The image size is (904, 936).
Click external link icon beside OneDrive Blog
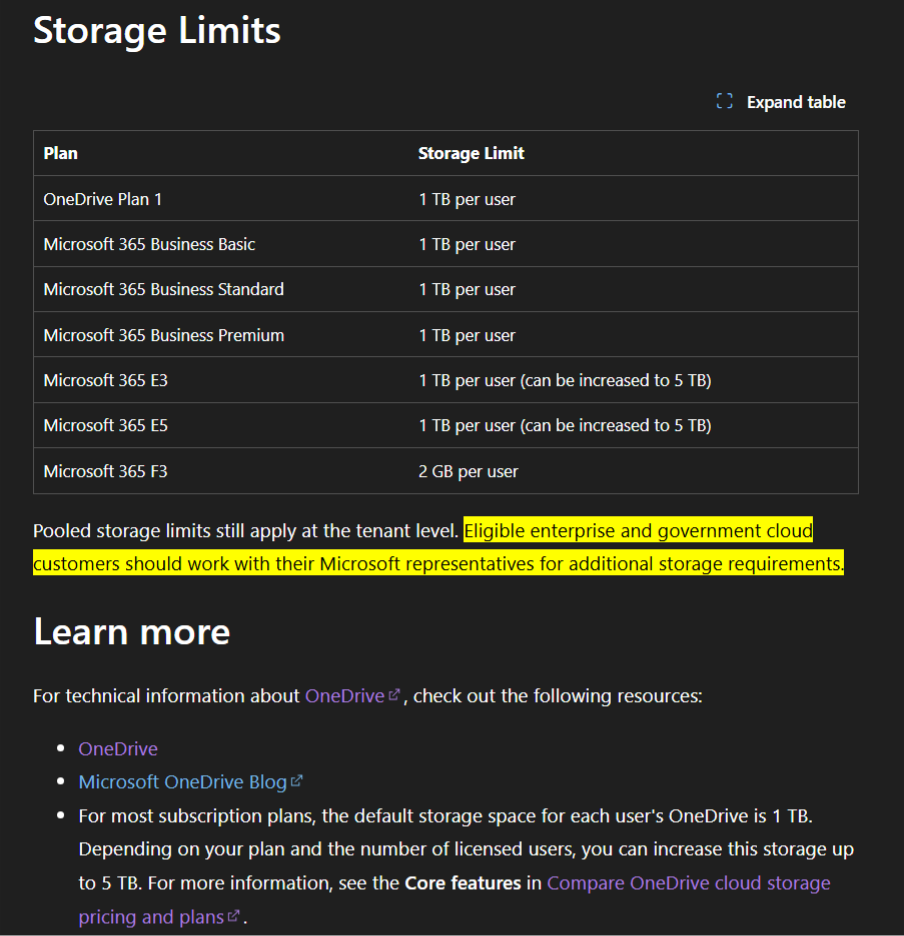pyautogui.click(x=297, y=781)
